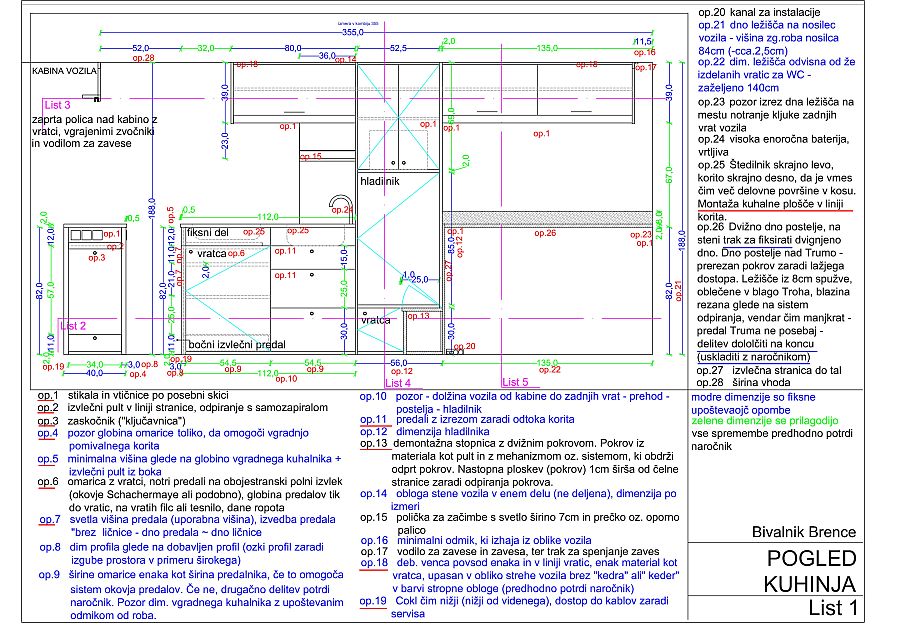Viewport: 900px width, 636px height.
Task: Select the hladilnik text in the drawing
Action: [380, 182]
